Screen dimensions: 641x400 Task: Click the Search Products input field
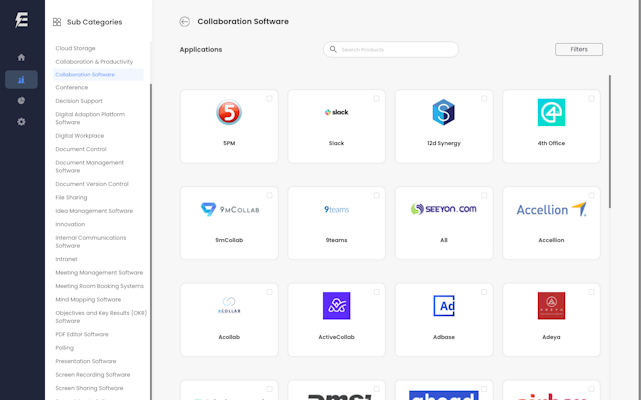[x=395, y=49]
